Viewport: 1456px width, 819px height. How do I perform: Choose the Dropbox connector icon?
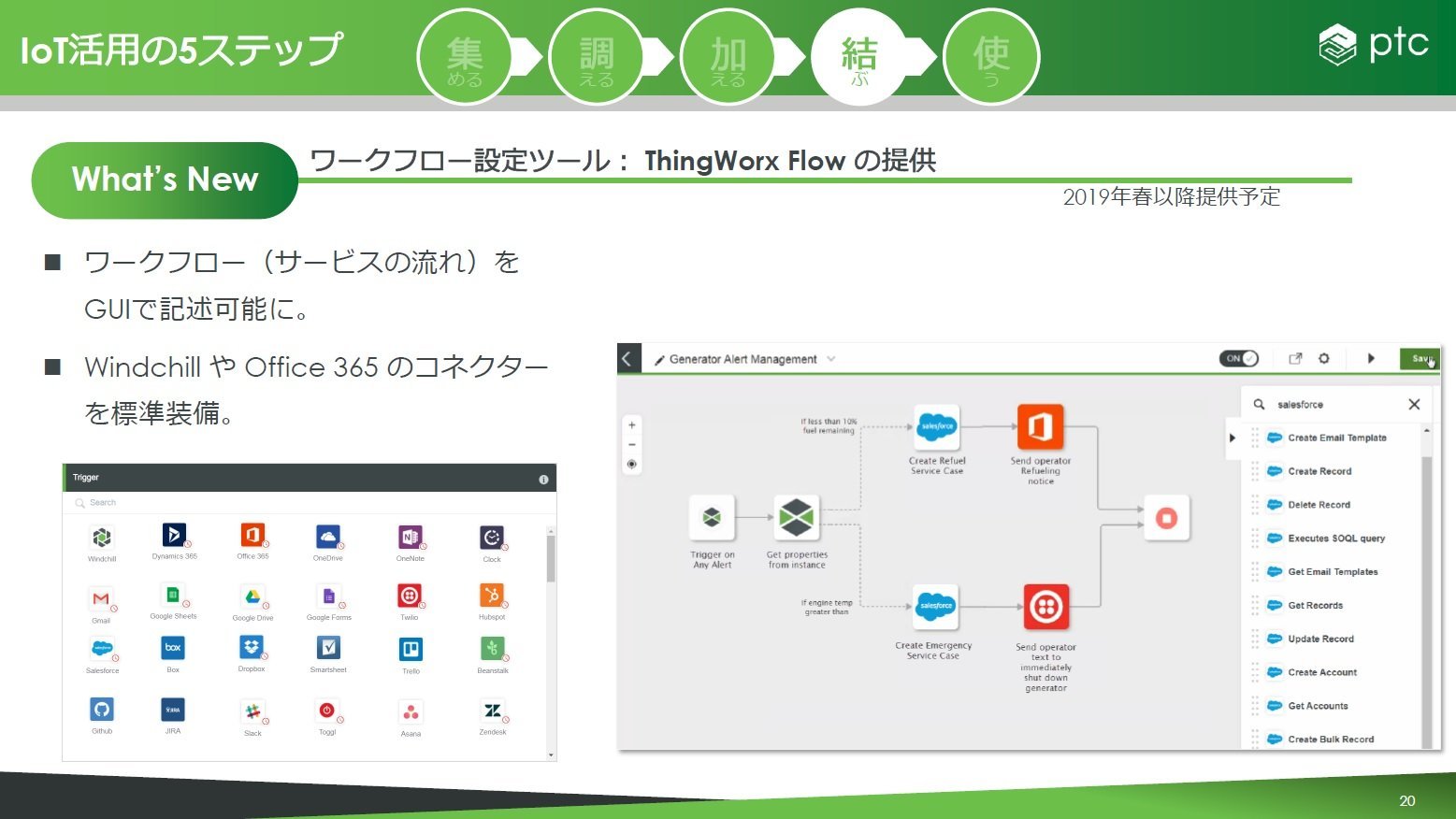252,647
